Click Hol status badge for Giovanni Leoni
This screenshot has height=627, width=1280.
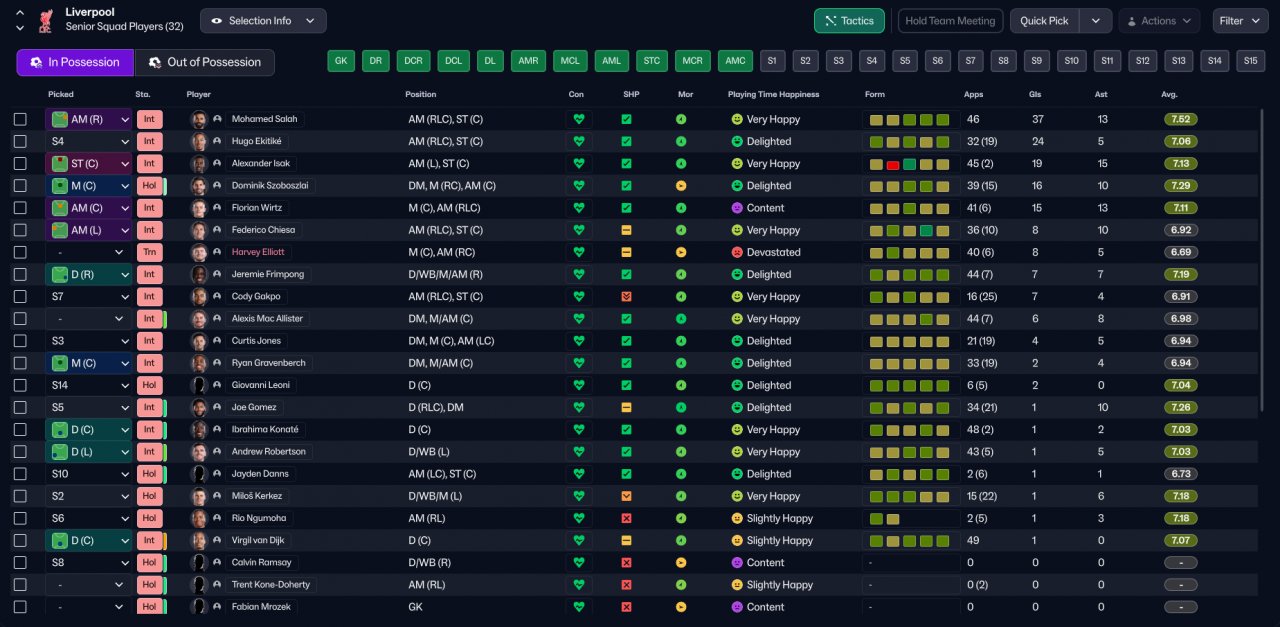[149, 385]
